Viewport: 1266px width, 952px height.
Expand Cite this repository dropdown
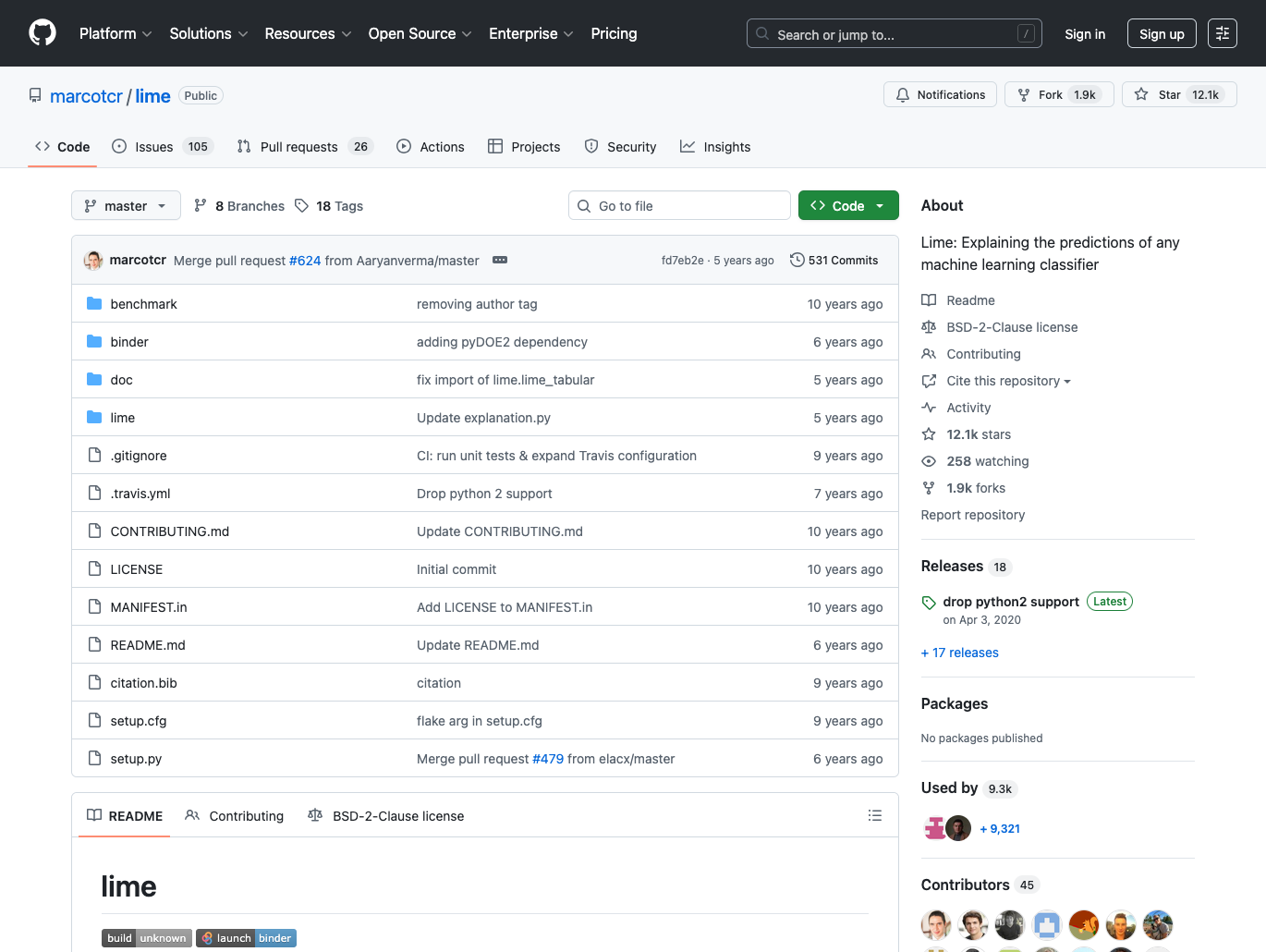[1008, 381]
